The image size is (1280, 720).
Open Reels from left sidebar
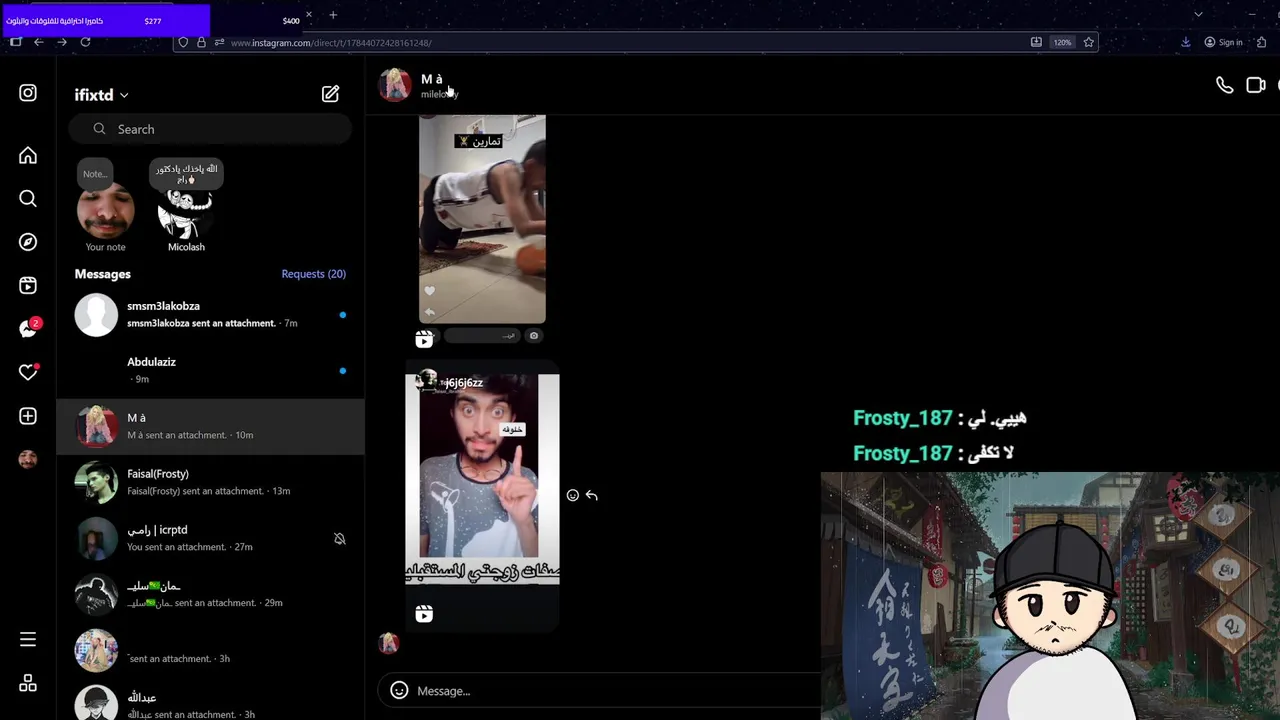28,285
